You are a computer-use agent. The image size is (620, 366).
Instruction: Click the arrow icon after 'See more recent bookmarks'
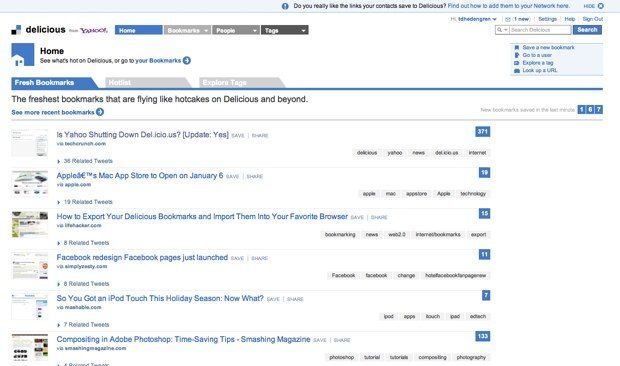point(100,112)
